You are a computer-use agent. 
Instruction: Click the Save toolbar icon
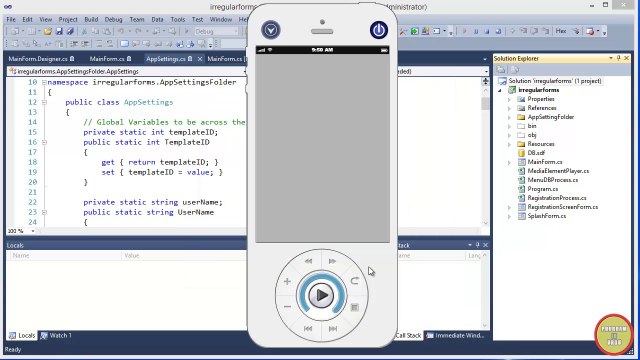pyautogui.click(x=59, y=31)
